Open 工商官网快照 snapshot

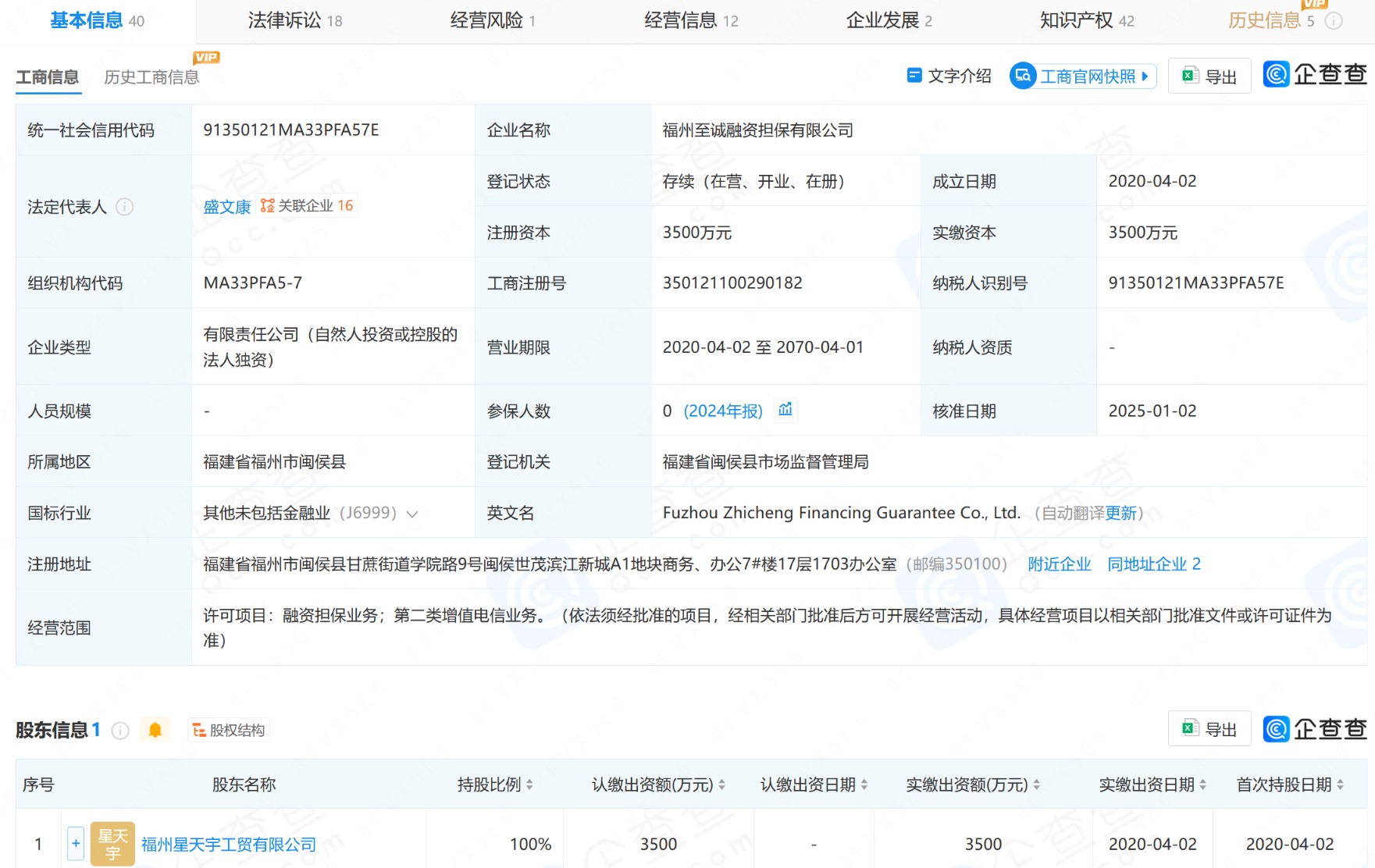point(1083,76)
